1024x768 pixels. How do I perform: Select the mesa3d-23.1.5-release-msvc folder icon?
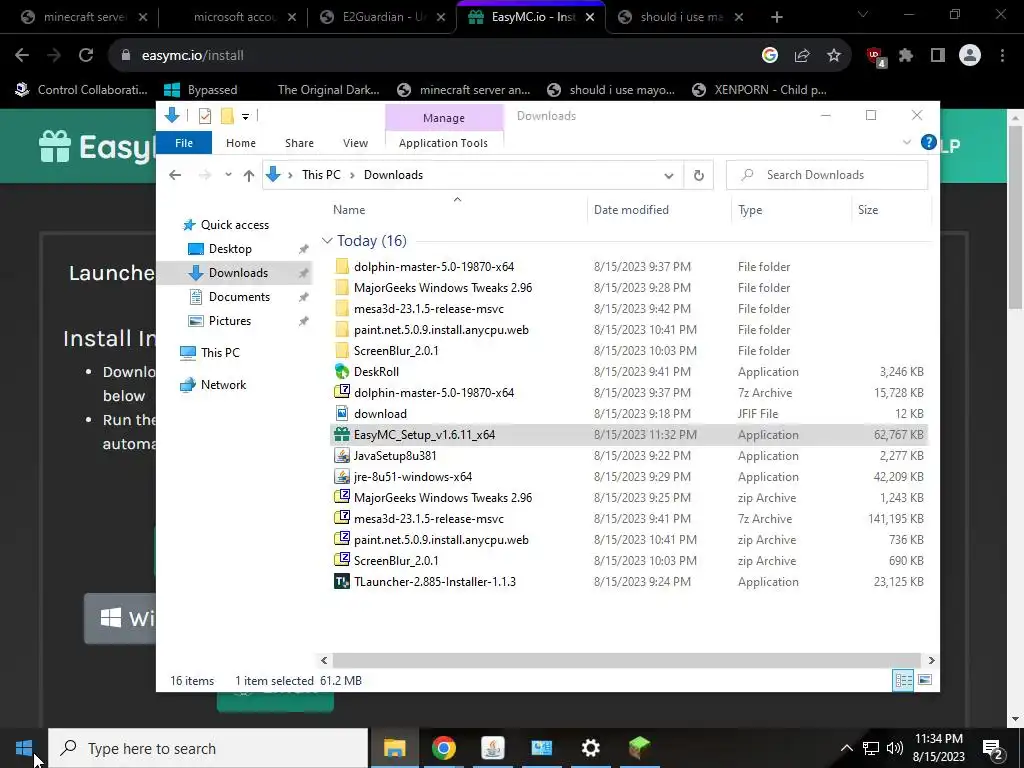pyautogui.click(x=342, y=308)
